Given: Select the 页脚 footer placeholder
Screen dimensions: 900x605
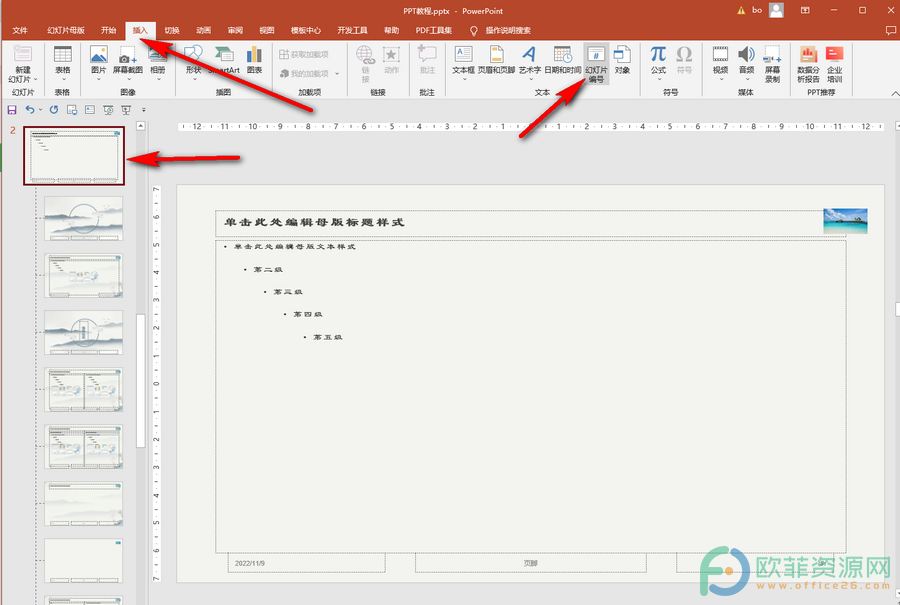Looking at the screenshot, I should click(531, 563).
